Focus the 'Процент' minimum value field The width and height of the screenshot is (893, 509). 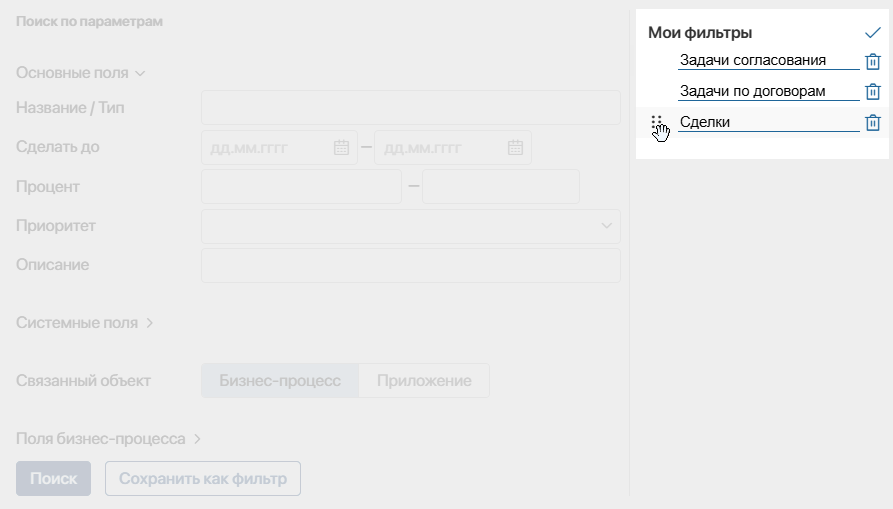coord(301,186)
